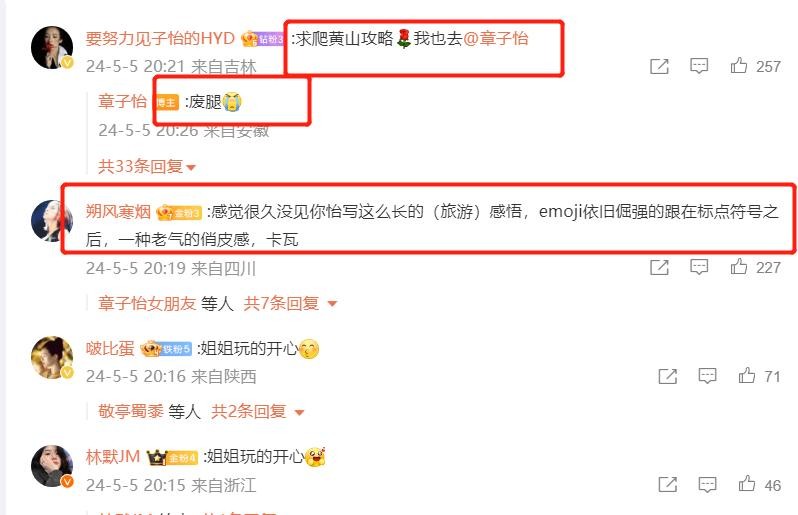Open 林默JM's user profile name

(x=112, y=456)
